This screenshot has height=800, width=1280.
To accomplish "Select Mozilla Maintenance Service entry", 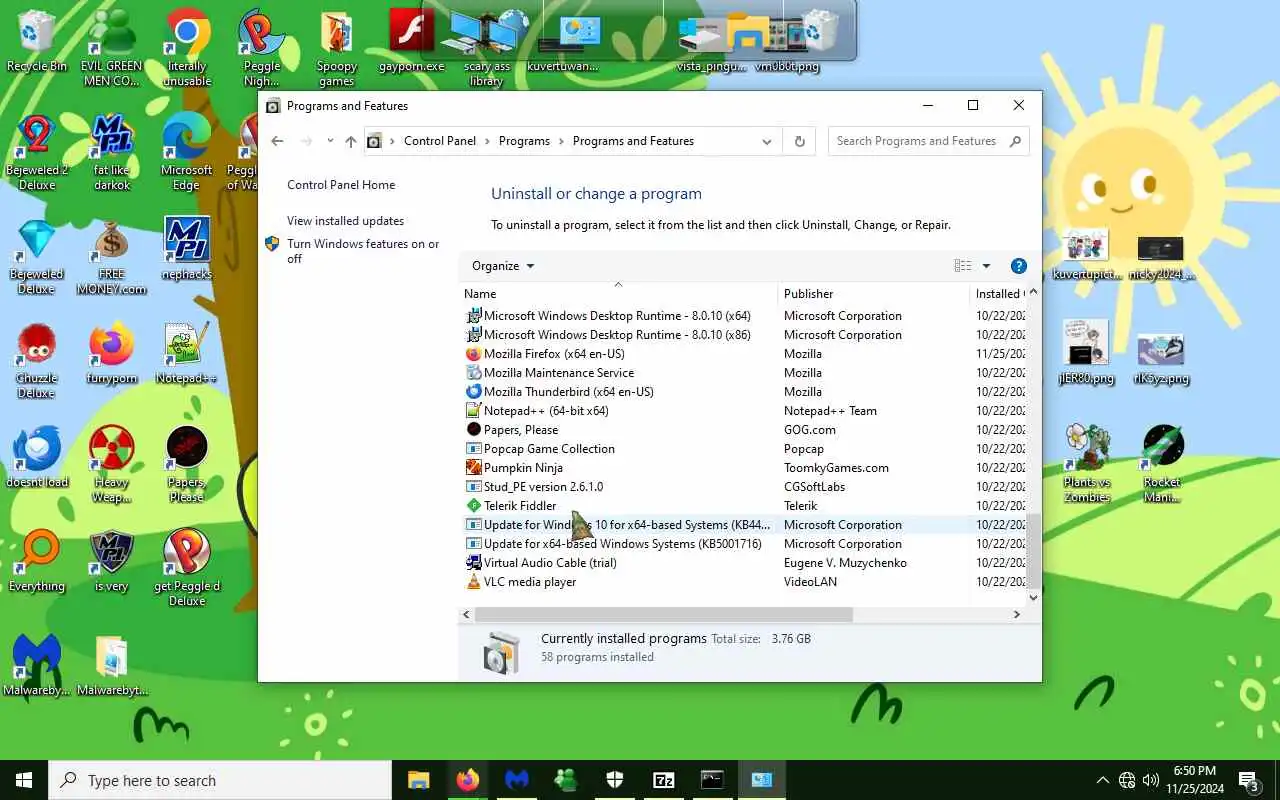I will click(745, 373).
